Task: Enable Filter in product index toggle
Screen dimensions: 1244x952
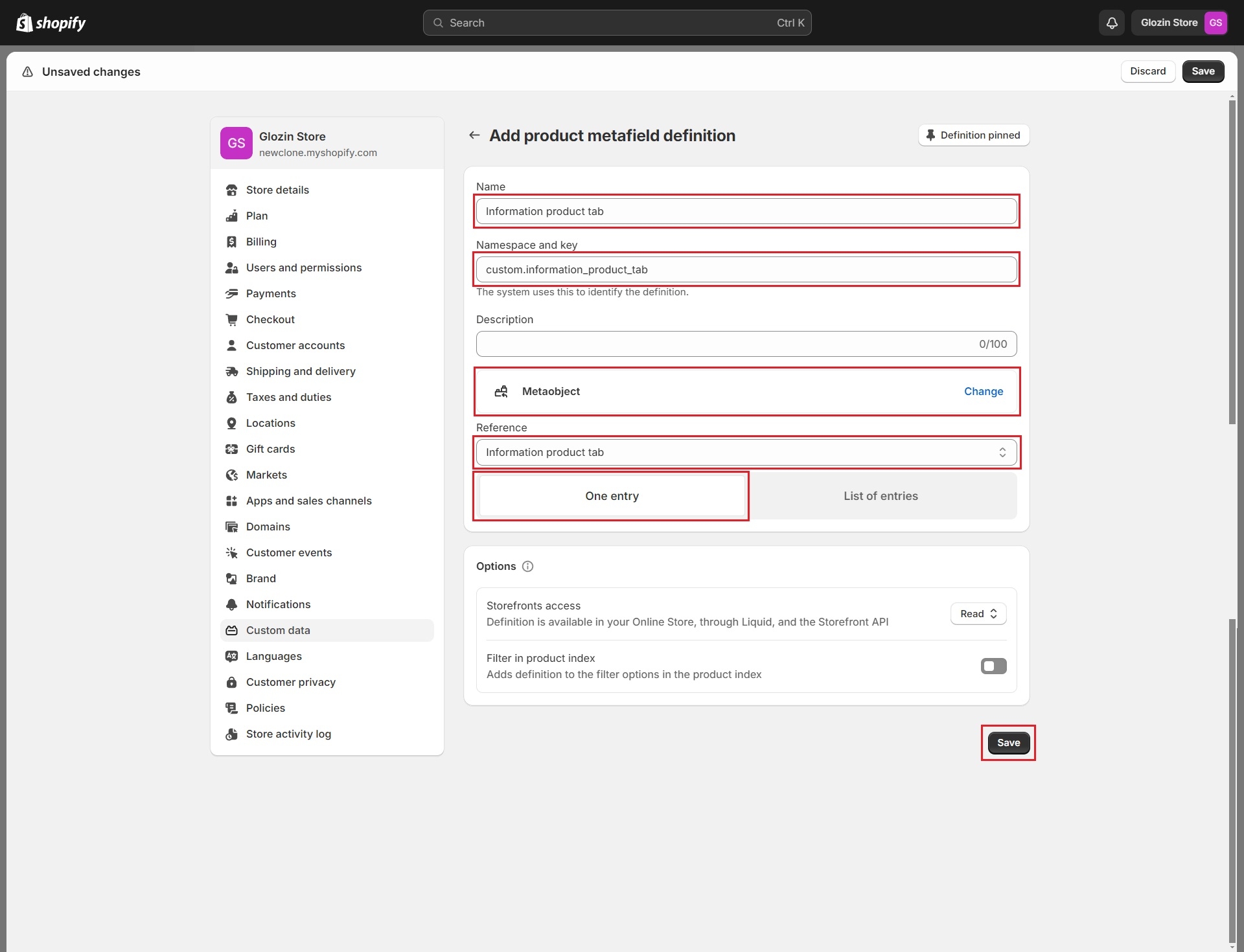Action: pyautogui.click(x=993, y=666)
